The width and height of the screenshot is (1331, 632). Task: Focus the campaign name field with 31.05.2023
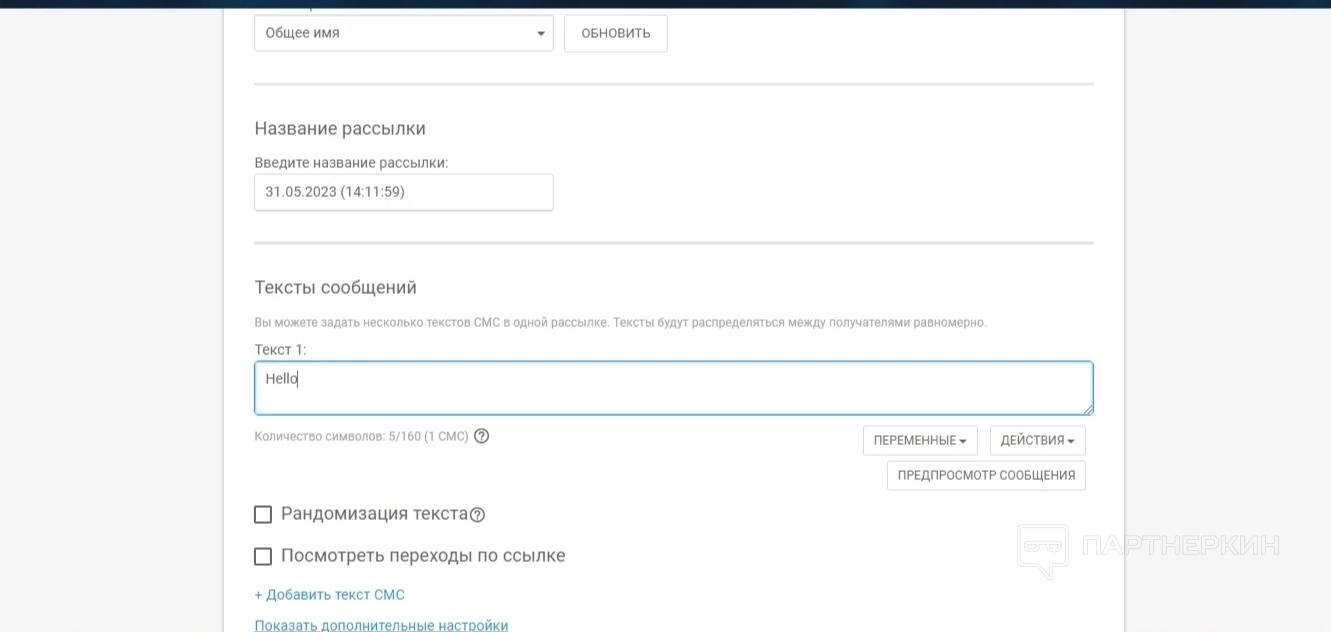pos(403,192)
